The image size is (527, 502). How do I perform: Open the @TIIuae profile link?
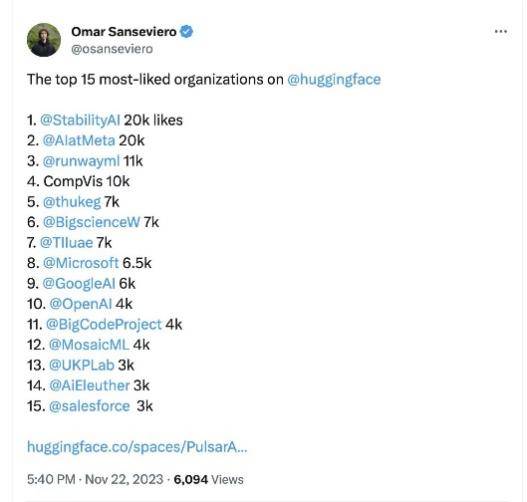coord(67,243)
